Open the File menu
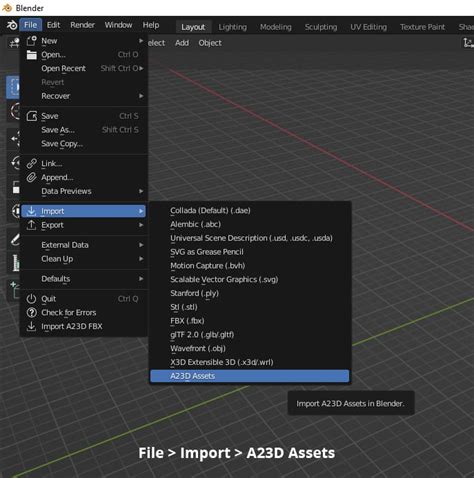Image resolution: width=474 pixels, height=478 pixels. [x=30, y=25]
